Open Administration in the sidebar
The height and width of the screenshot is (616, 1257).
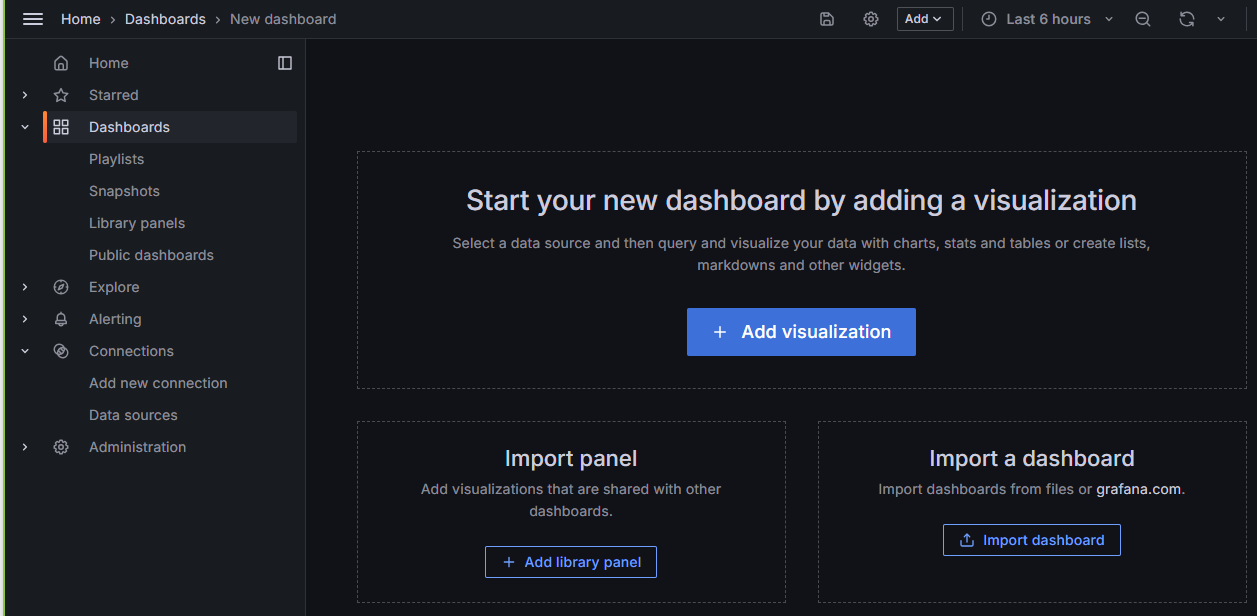(x=137, y=447)
